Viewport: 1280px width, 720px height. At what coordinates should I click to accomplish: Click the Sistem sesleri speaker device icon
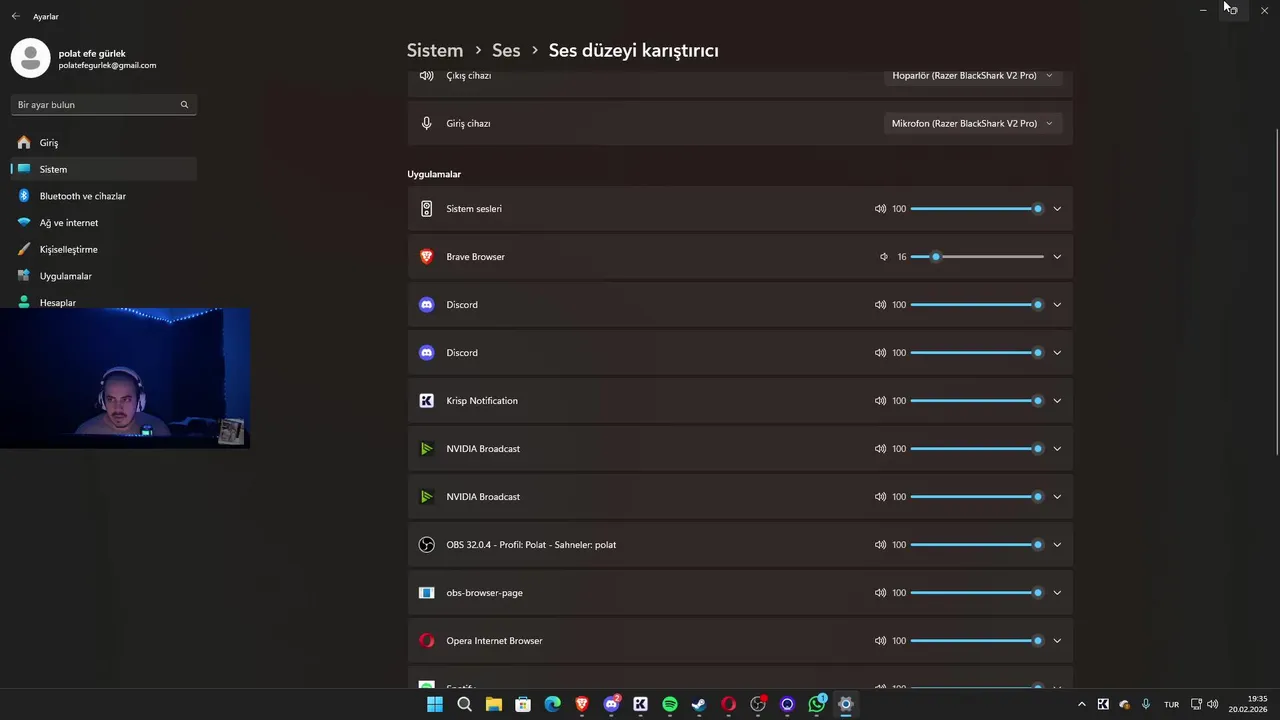[x=426, y=209]
